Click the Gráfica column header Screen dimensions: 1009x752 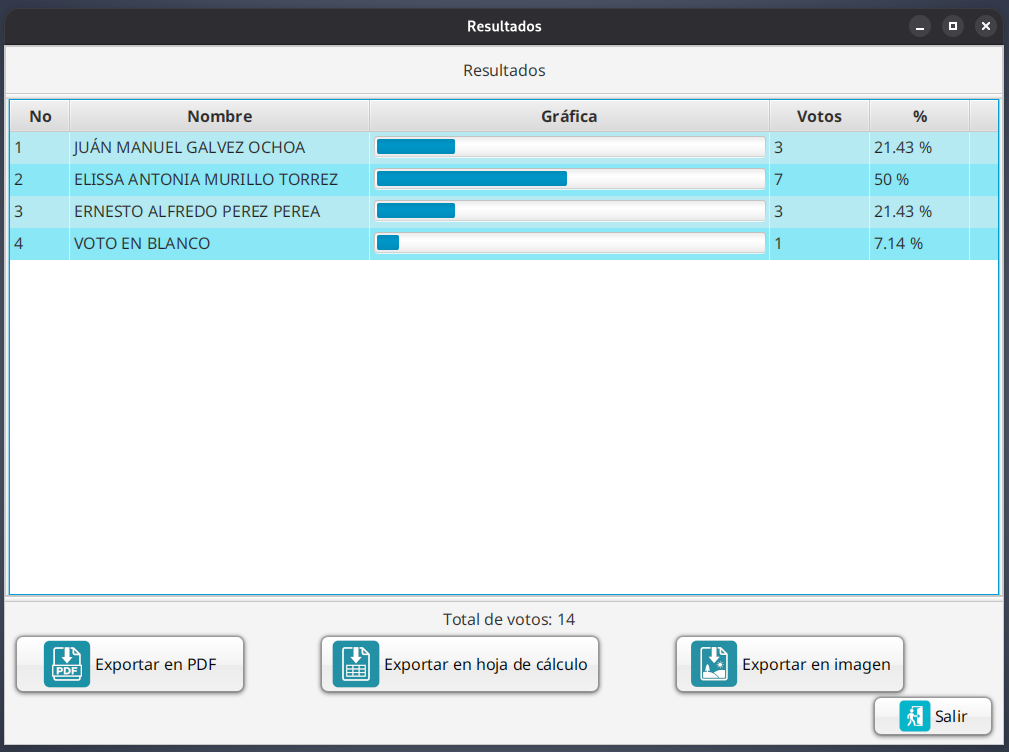[x=569, y=116]
